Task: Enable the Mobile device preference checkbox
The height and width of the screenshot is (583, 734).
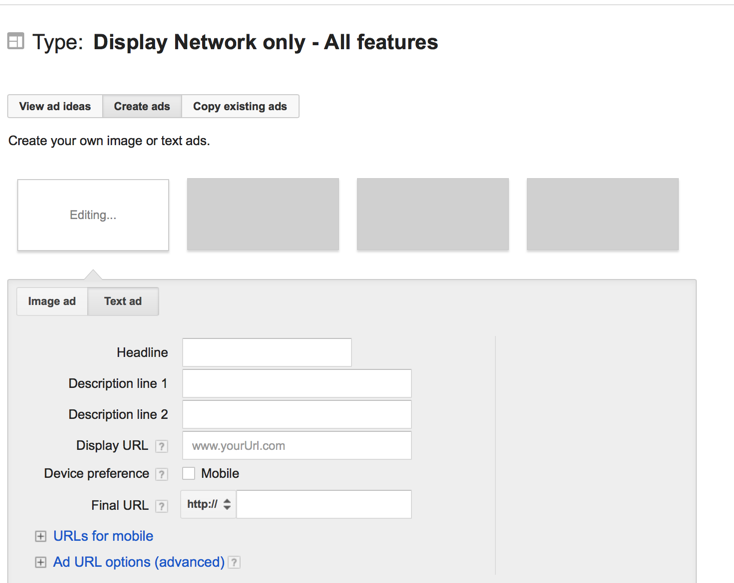Action: click(189, 473)
